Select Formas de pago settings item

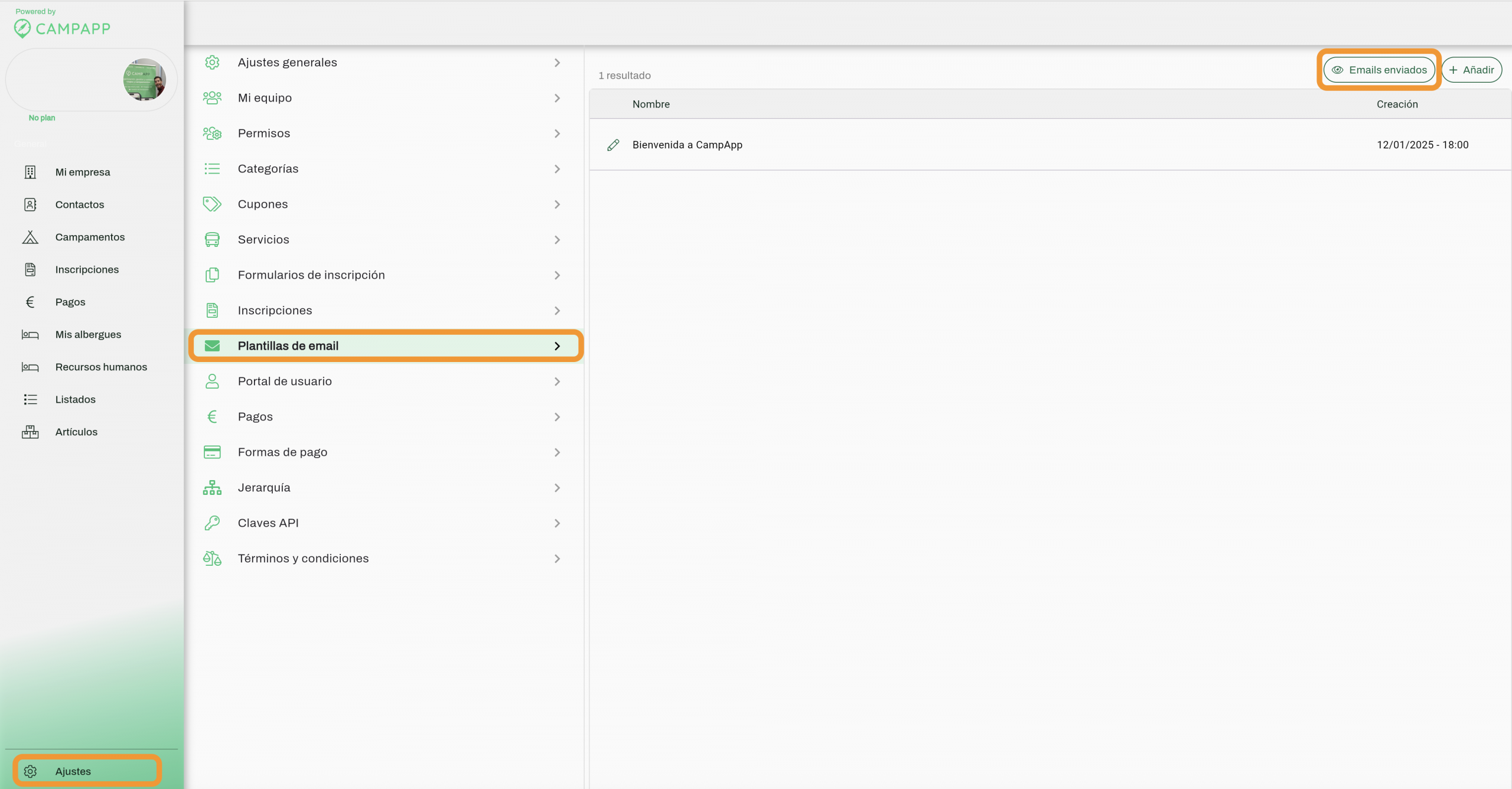pos(282,452)
